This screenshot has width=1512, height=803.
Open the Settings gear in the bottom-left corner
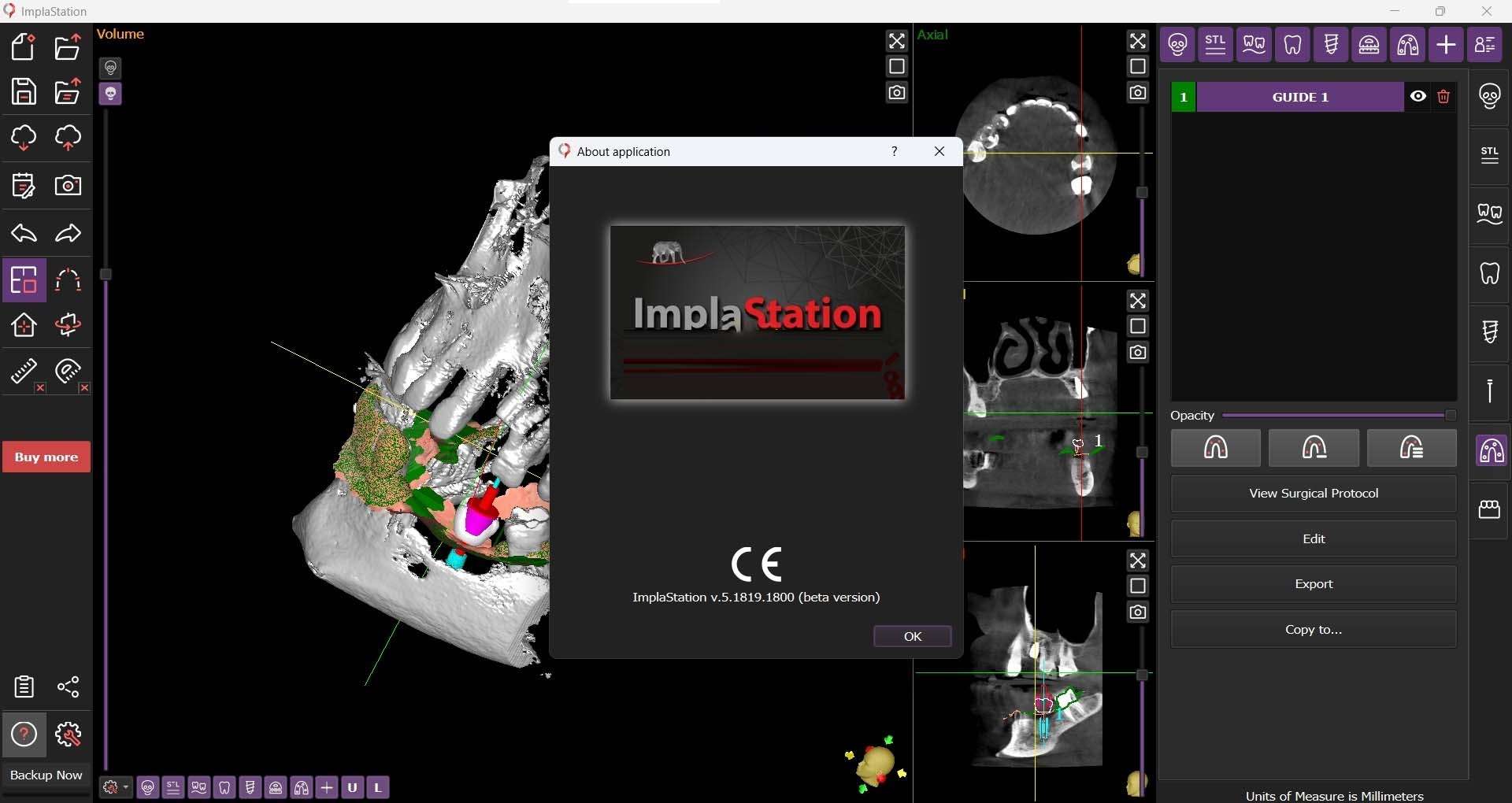point(69,735)
